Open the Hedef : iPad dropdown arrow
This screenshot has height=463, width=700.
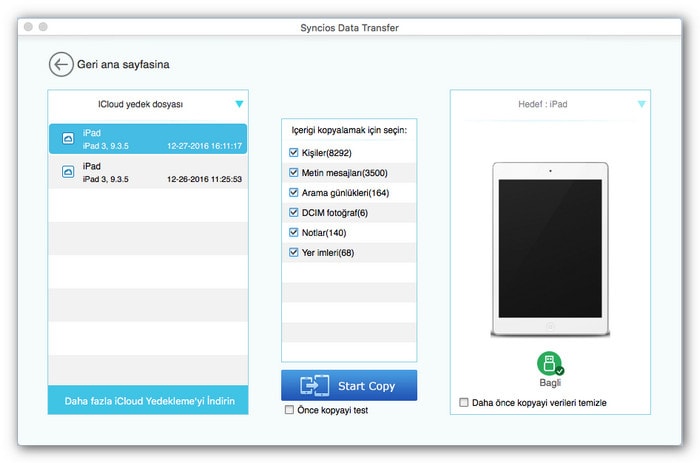tap(642, 104)
